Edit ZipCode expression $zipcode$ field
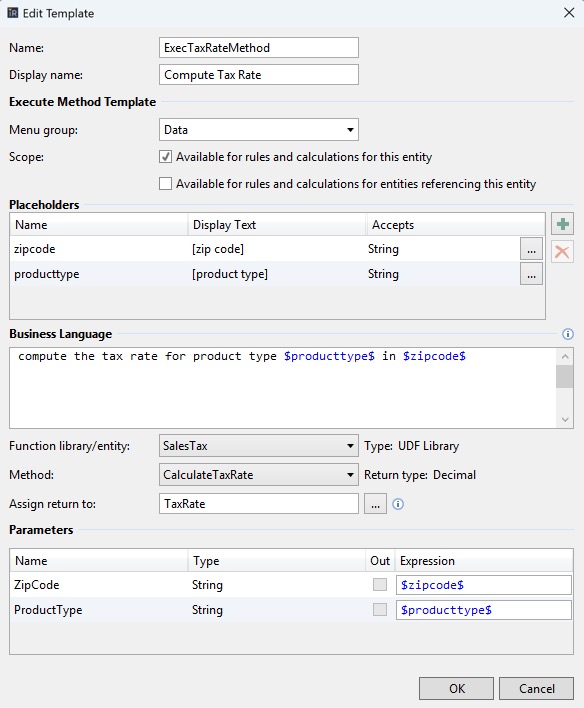584x708 pixels. click(484, 585)
